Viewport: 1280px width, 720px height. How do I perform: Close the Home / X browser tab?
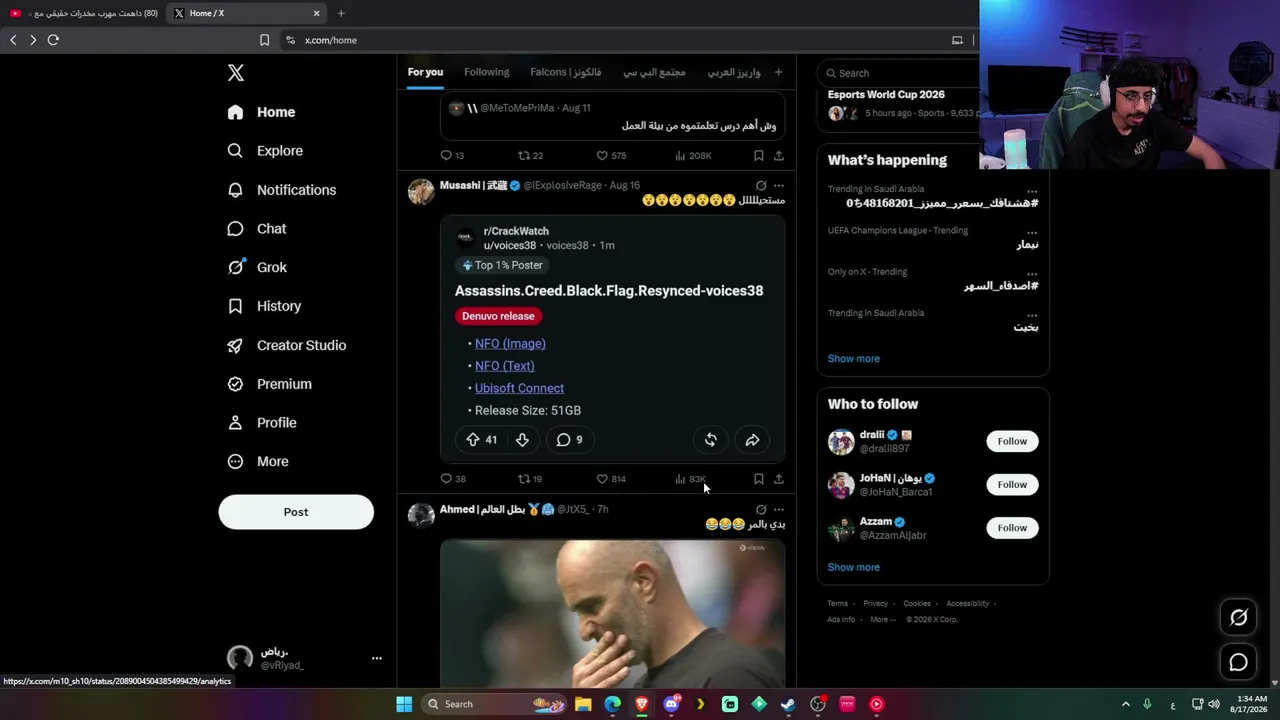point(316,13)
